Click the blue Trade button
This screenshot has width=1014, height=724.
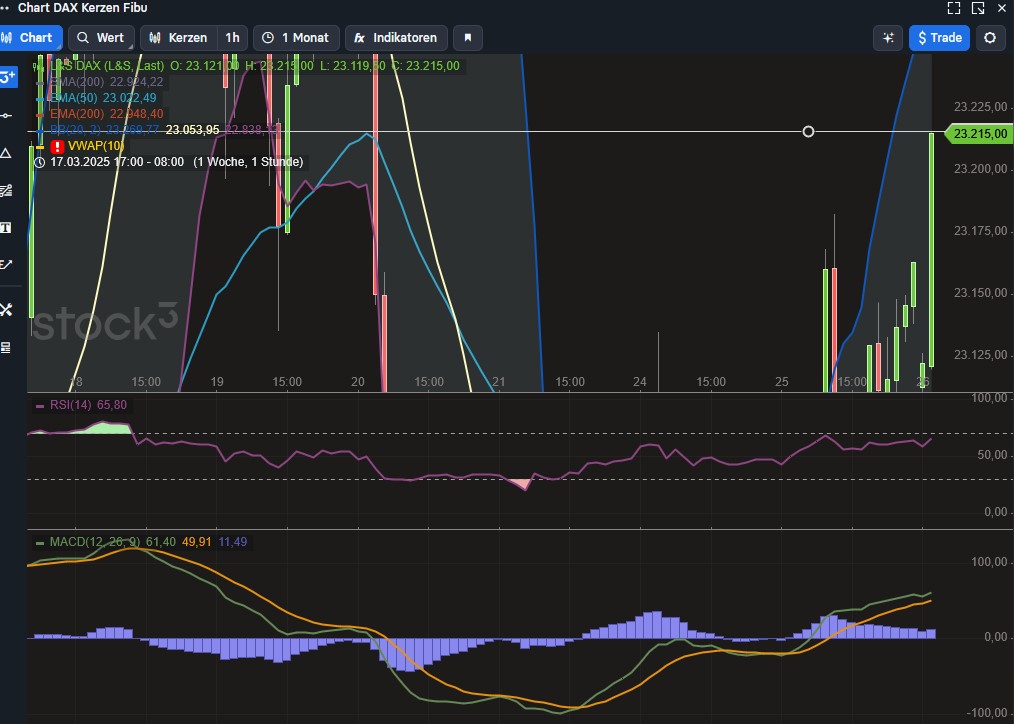(x=939, y=38)
